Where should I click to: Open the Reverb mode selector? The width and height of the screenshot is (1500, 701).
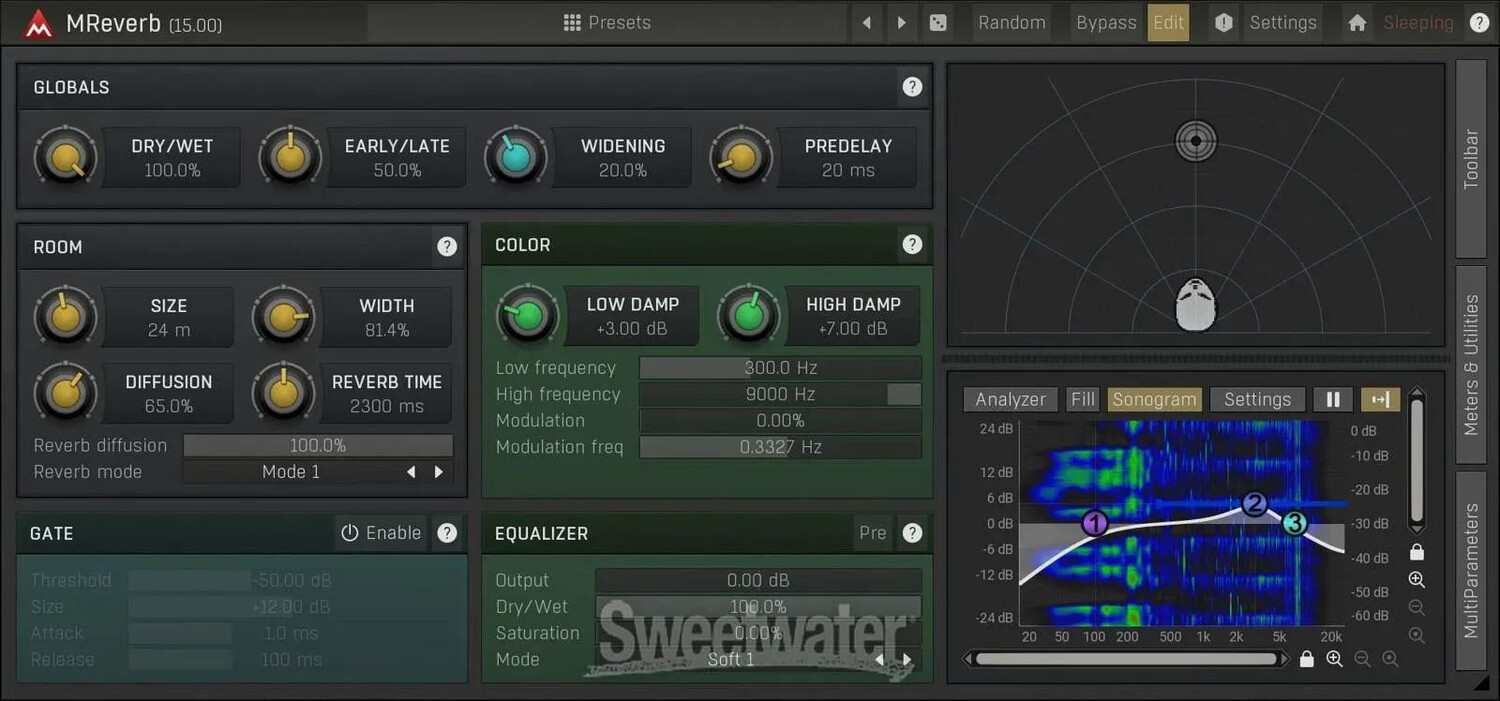(291, 472)
